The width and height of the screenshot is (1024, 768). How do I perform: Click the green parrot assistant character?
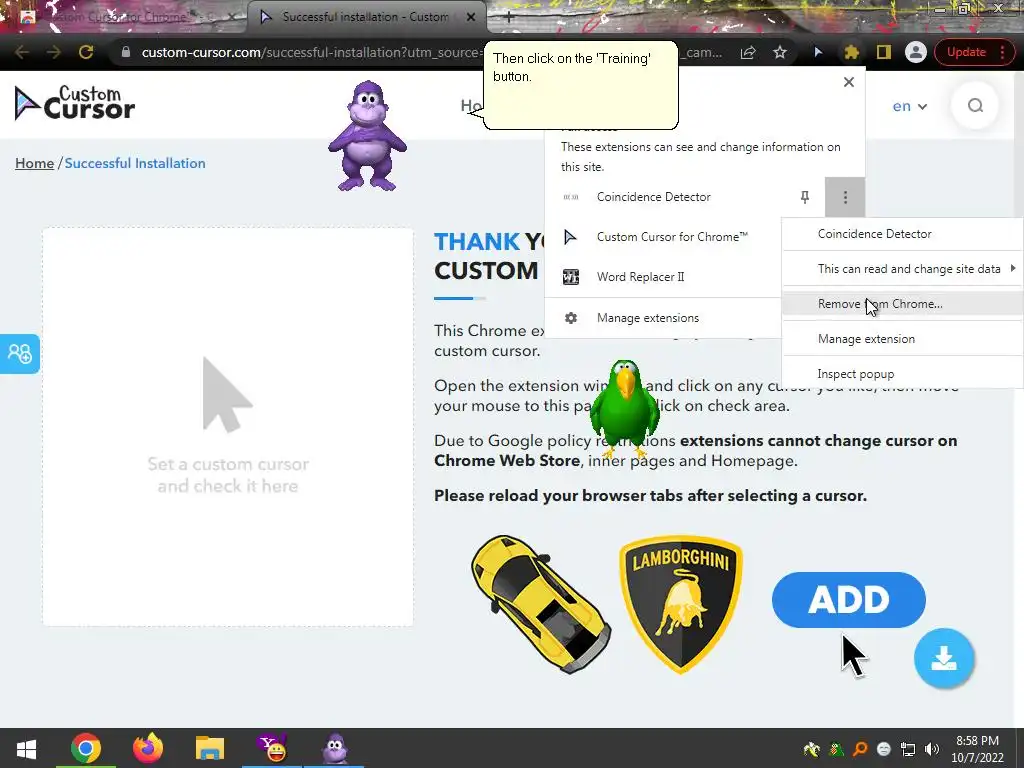click(624, 407)
